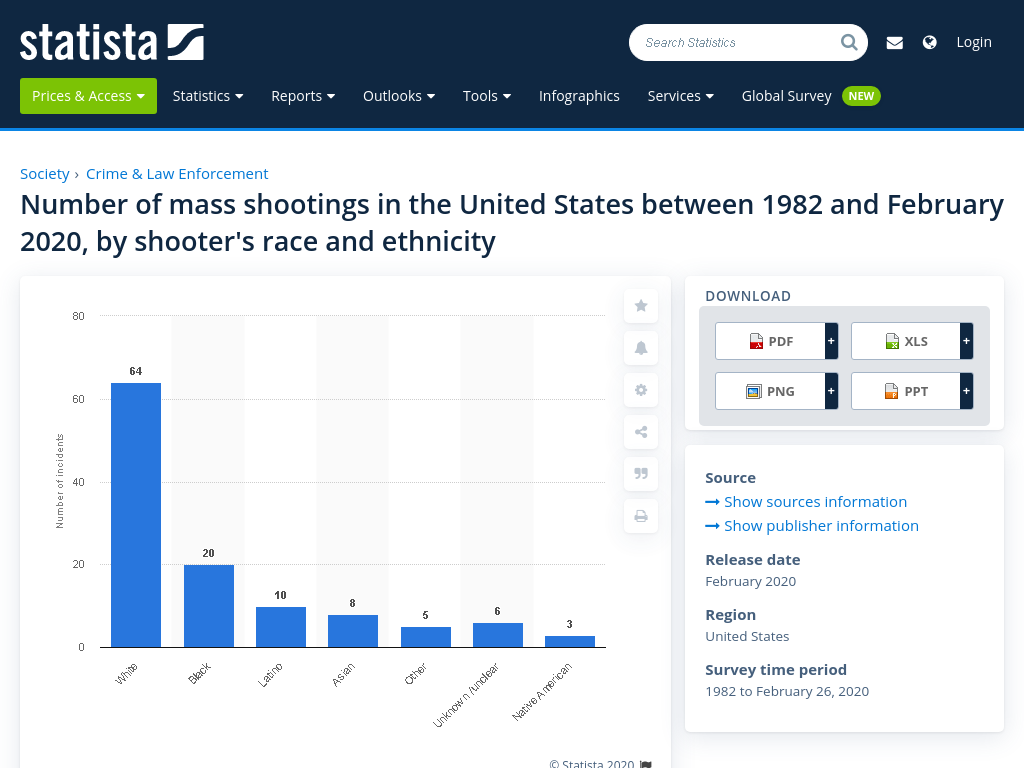This screenshot has width=1024, height=768.
Task: Download the chart as PPT
Action: pyautogui.click(x=906, y=391)
